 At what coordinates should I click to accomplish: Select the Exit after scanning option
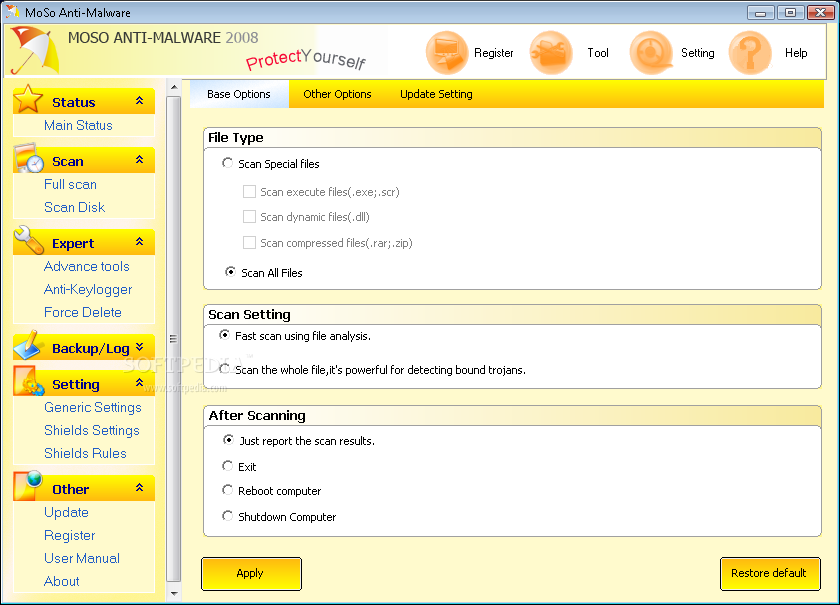[227, 466]
